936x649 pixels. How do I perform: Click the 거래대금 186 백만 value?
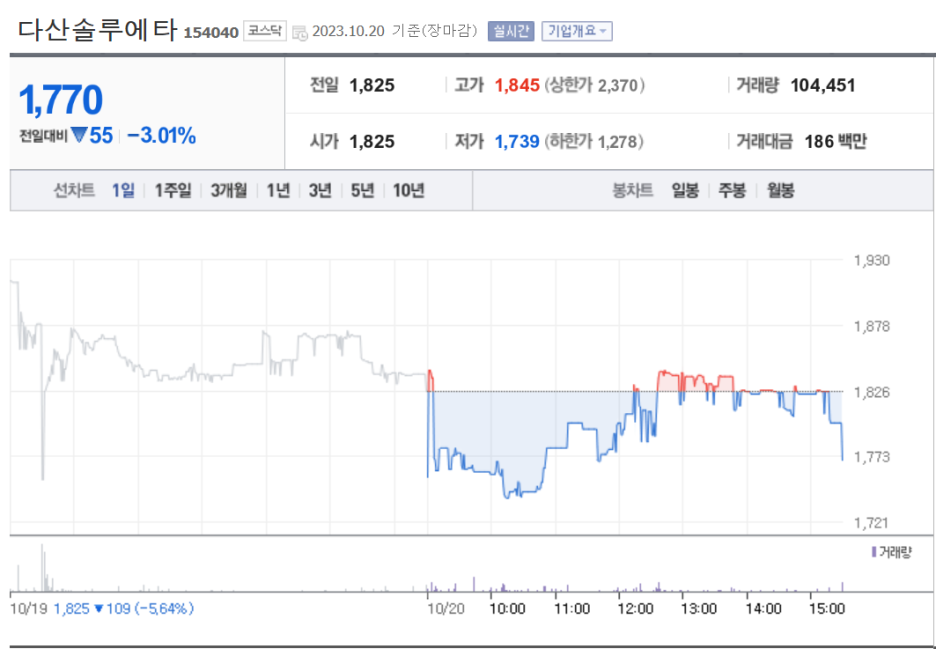(x=835, y=142)
